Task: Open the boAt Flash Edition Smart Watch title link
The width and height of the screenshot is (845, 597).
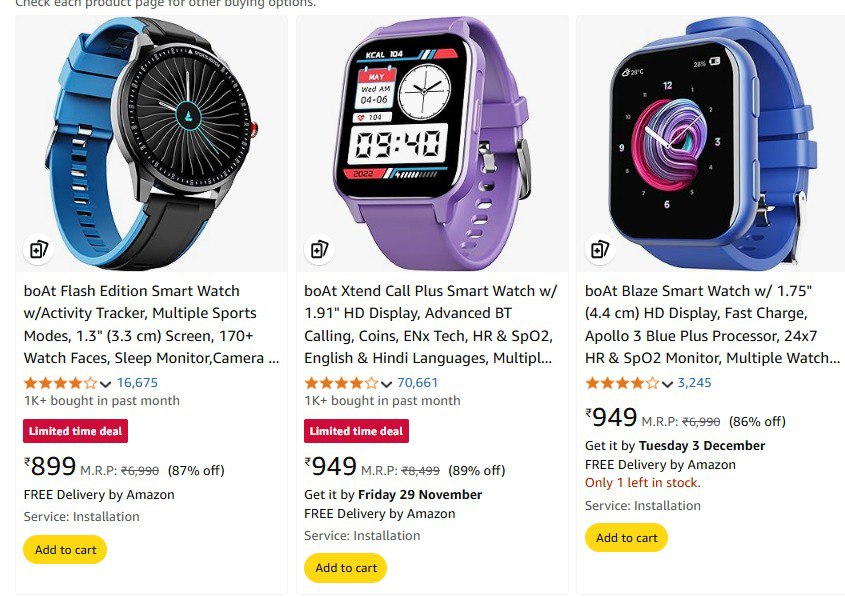Action: pyautogui.click(x=151, y=324)
